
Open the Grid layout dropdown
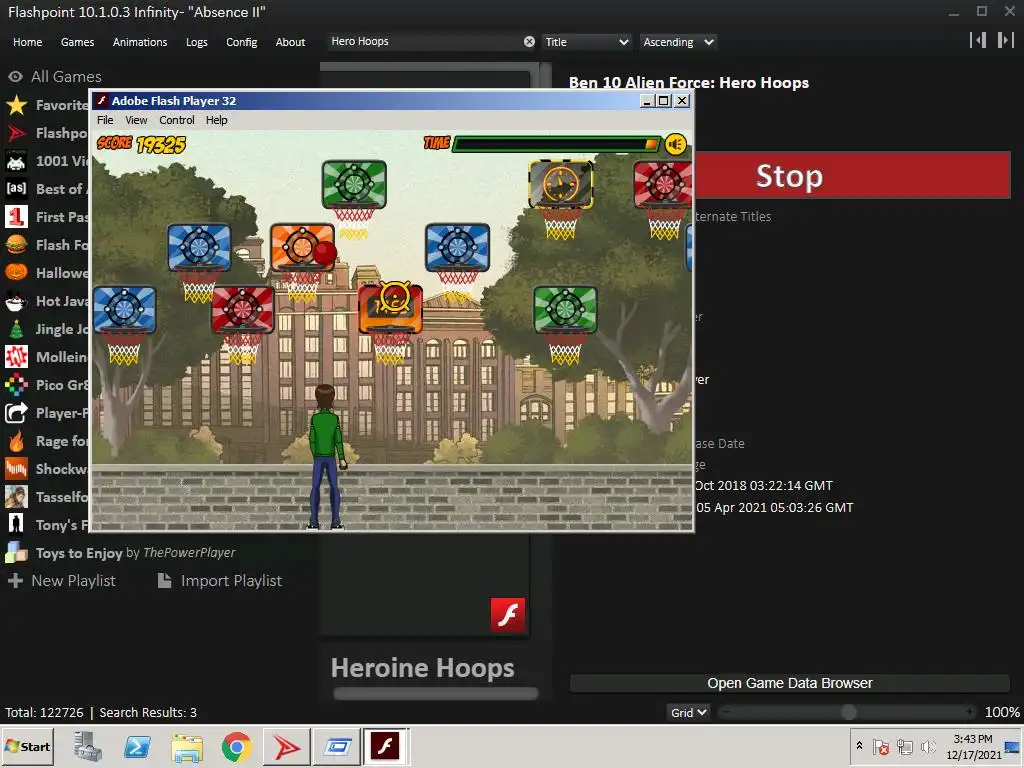[688, 712]
